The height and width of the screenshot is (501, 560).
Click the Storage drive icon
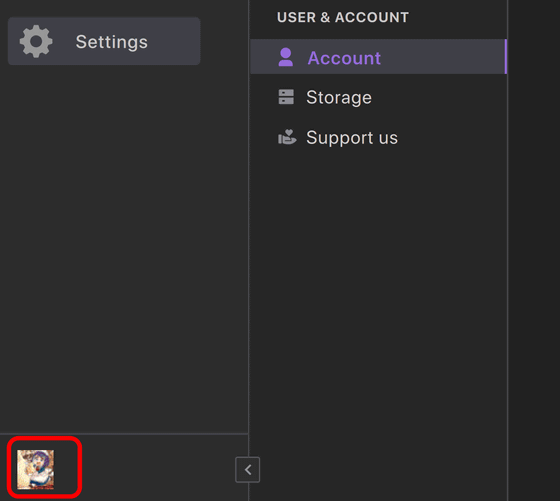(286, 97)
